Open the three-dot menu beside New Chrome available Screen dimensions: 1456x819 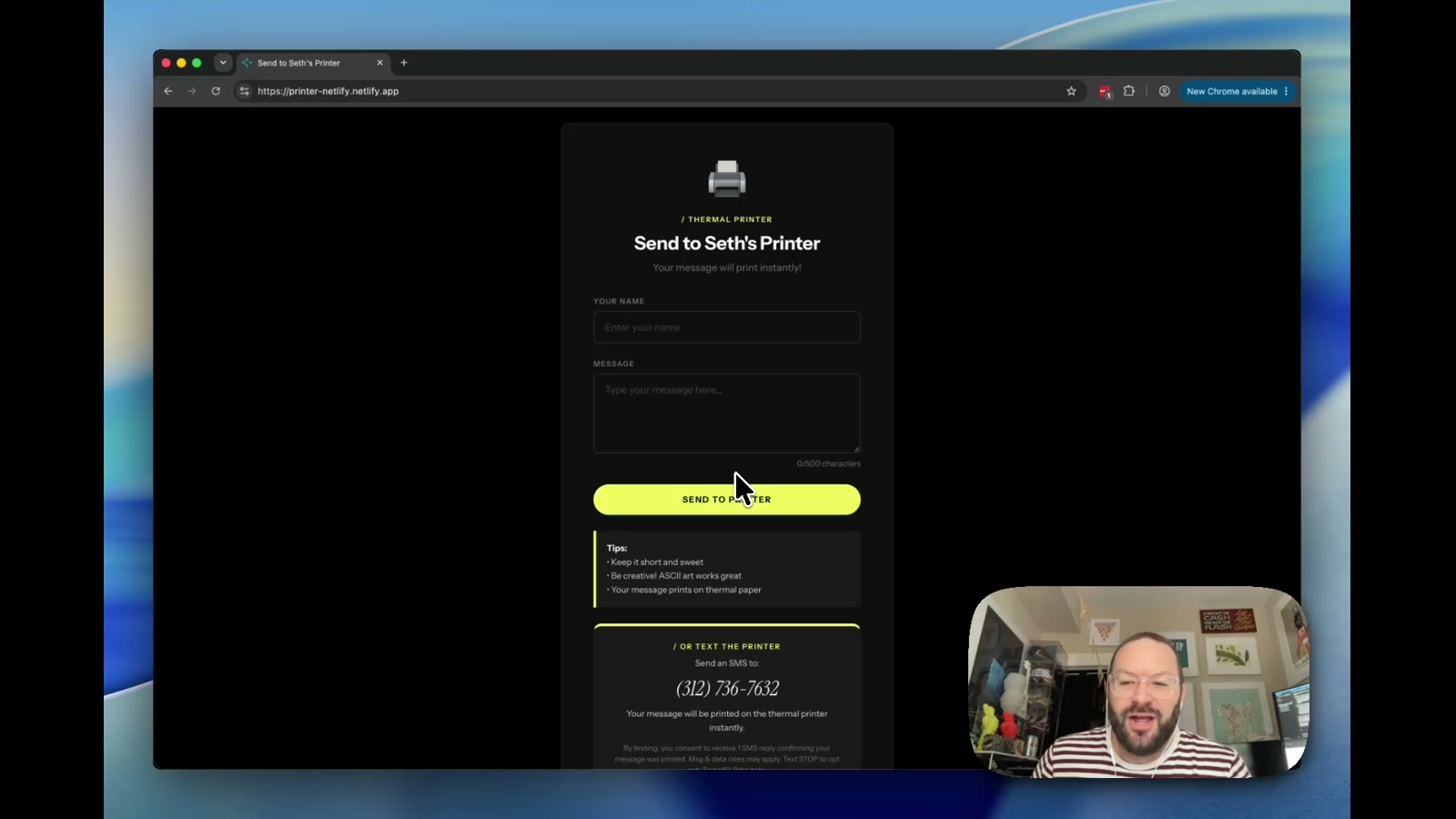pyautogui.click(x=1286, y=91)
